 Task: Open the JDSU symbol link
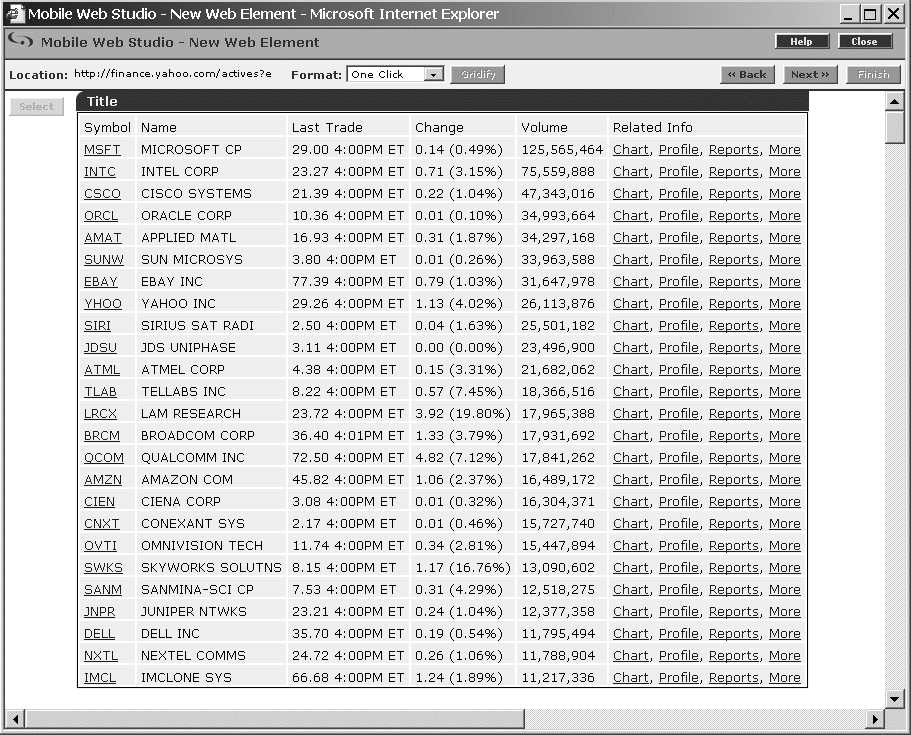point(101,347)
